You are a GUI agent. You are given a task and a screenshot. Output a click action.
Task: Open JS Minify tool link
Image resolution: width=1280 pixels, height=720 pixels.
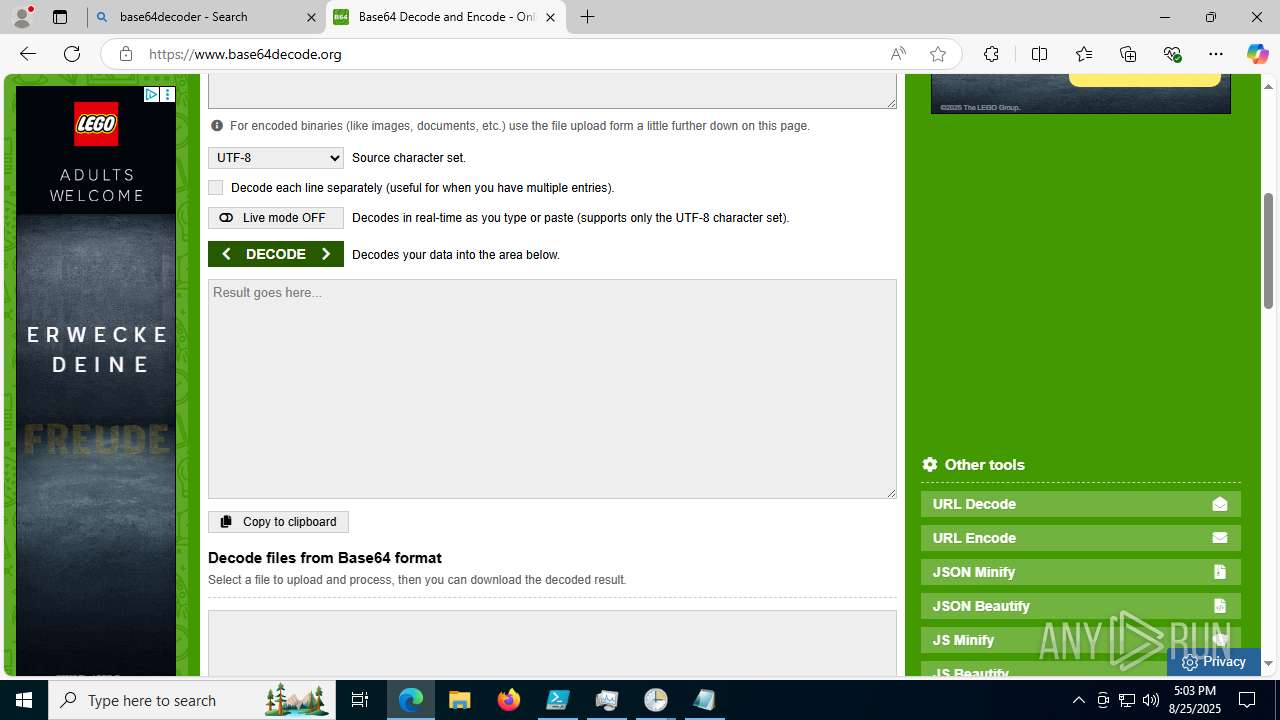(x=1081, y=640)
